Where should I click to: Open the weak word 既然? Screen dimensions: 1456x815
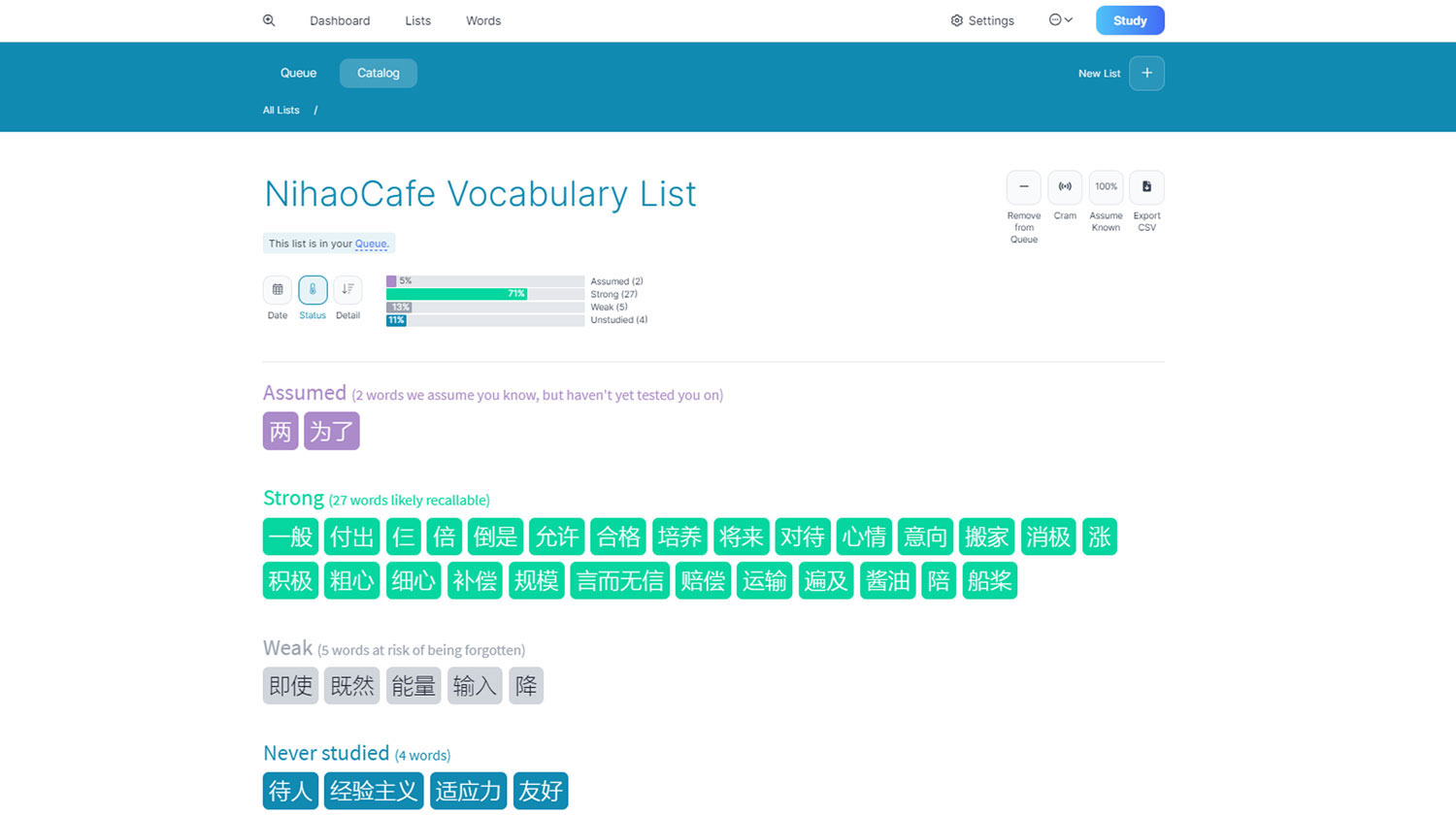click(x=352, y=686)
